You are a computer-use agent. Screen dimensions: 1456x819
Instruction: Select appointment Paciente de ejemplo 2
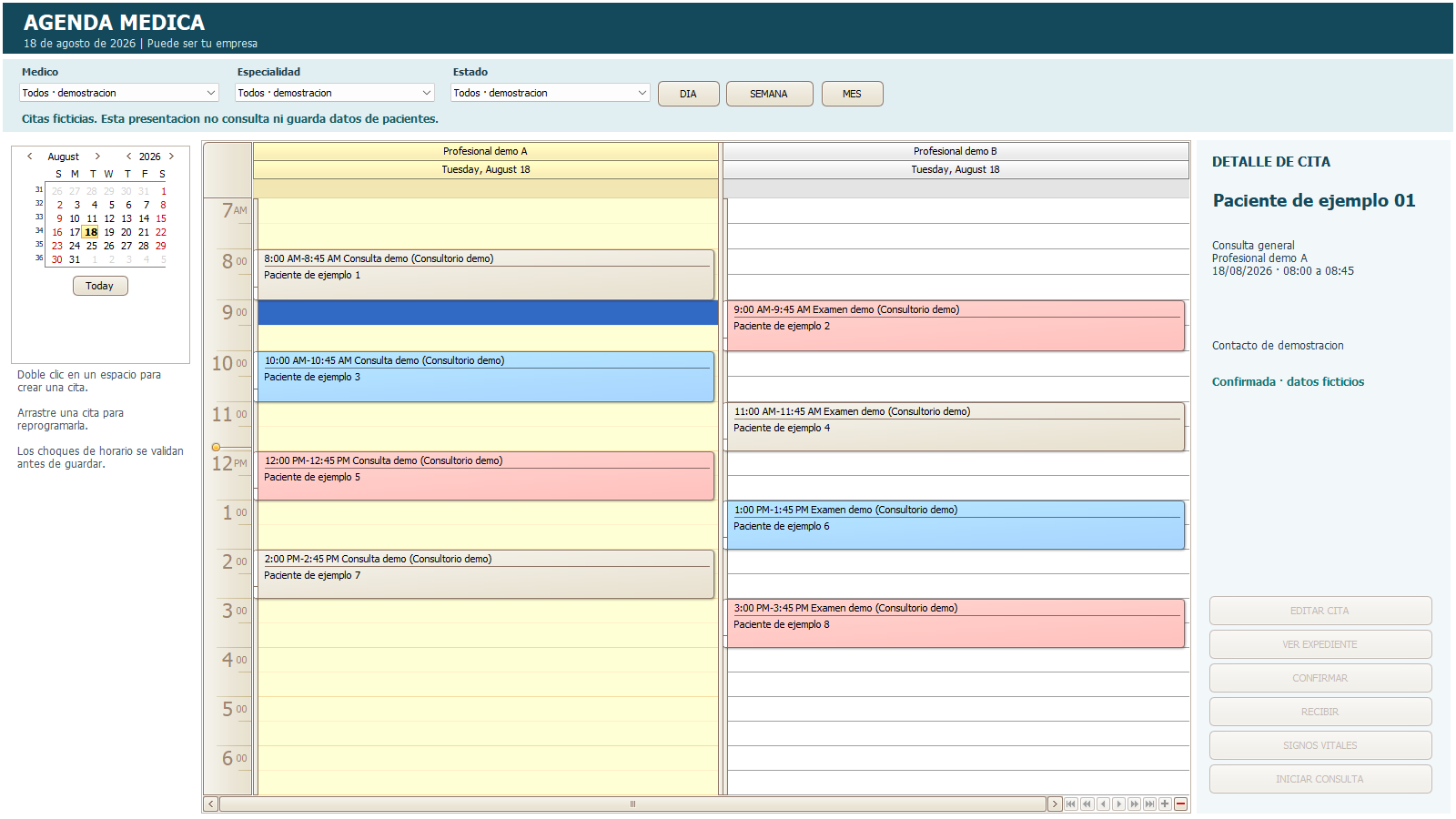[x=955, y=326]
